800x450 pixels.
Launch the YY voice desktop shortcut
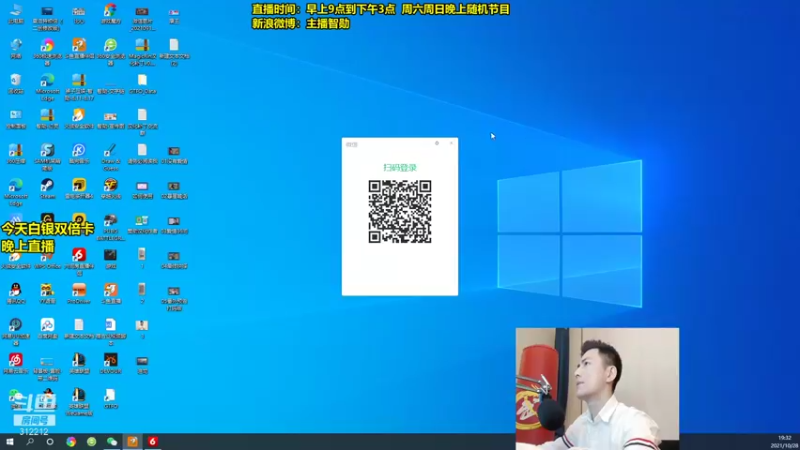point(47,293)
